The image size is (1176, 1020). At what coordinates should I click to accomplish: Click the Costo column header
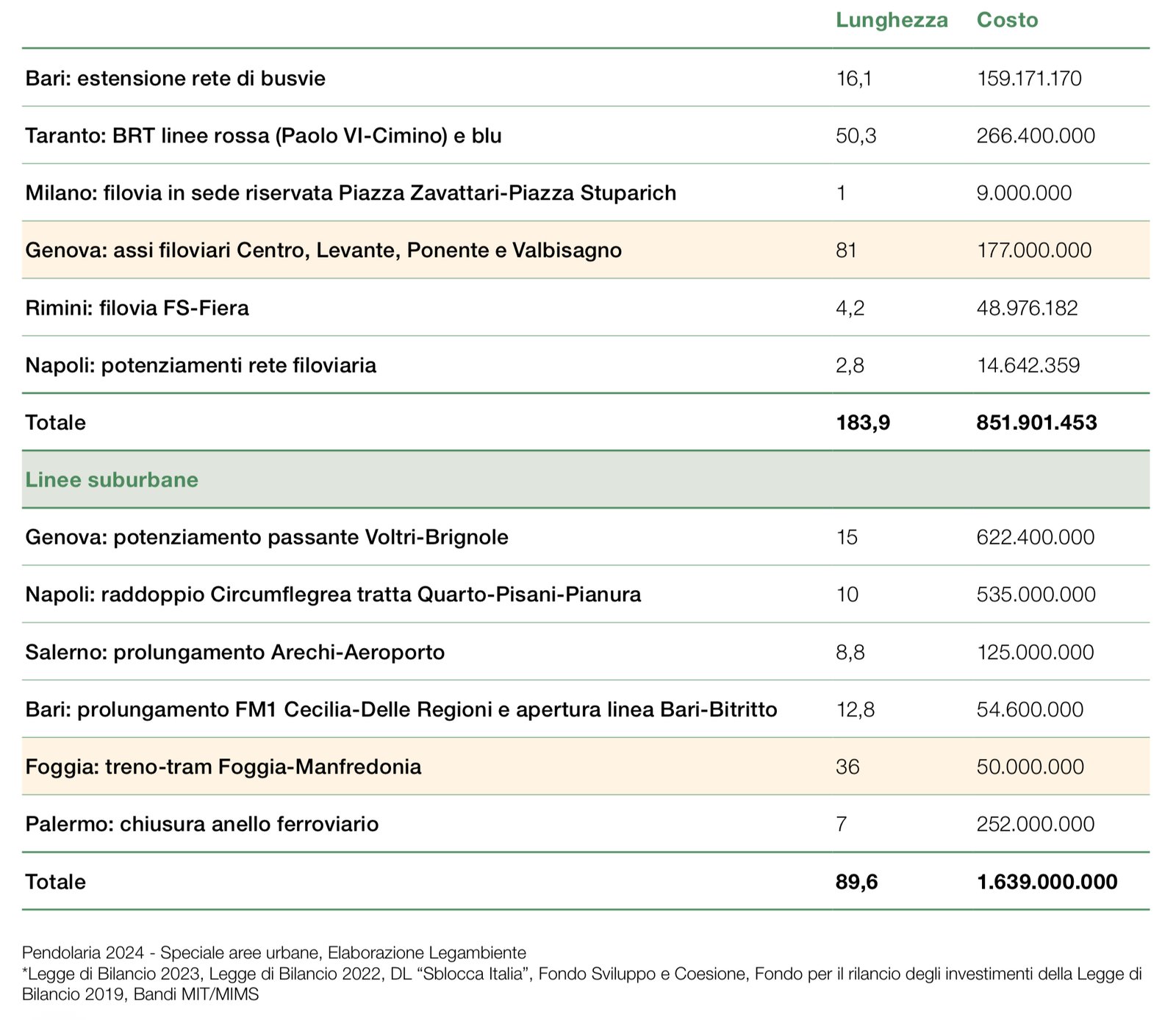click(1007, 20)
